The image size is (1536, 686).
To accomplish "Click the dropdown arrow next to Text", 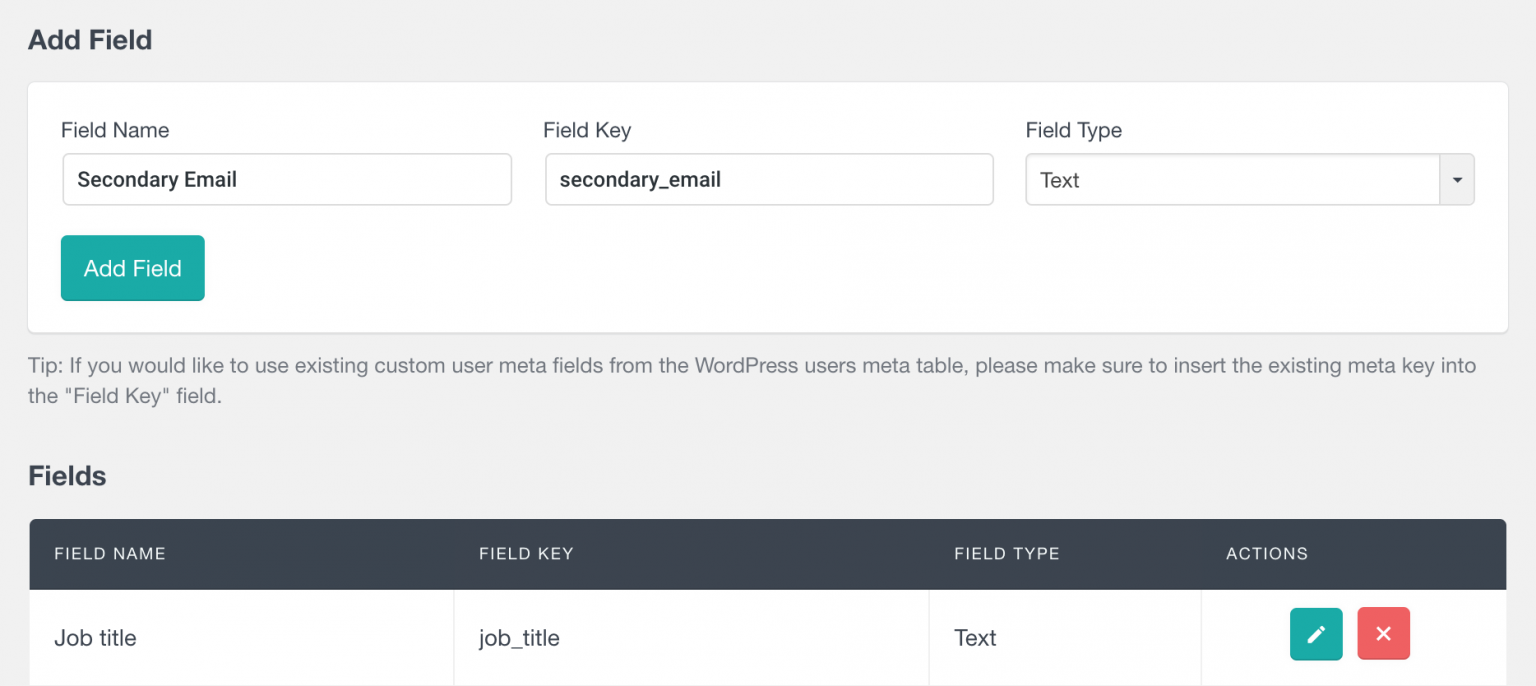I will pos(1459,179).
